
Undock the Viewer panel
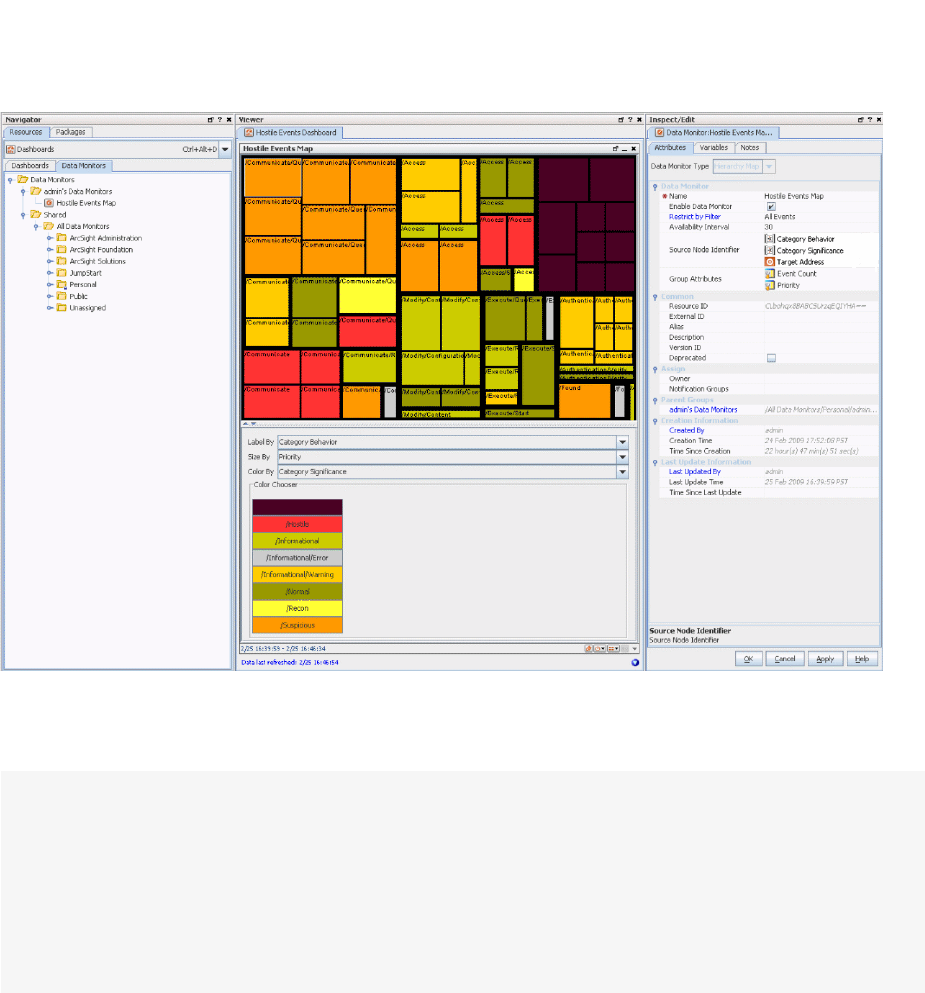pyautogui.click(x=621, y=120)
